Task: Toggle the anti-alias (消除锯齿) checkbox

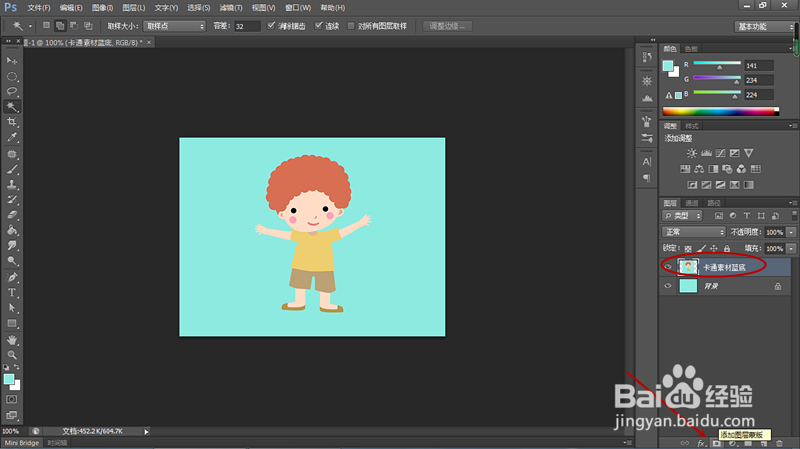Action: pos(271,26)
